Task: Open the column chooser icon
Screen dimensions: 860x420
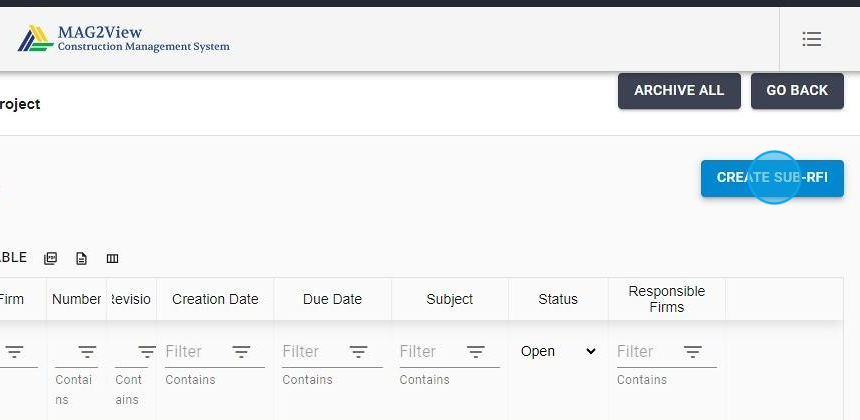Action: click(112, 259)
